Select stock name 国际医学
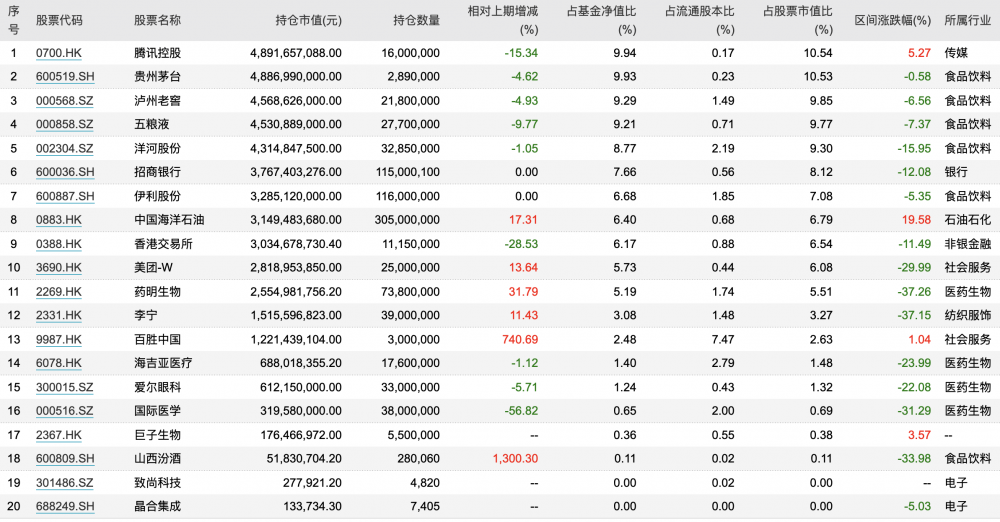Image resolution: width=1000 pixels, height=522 pixels. (x=158, y=412)
